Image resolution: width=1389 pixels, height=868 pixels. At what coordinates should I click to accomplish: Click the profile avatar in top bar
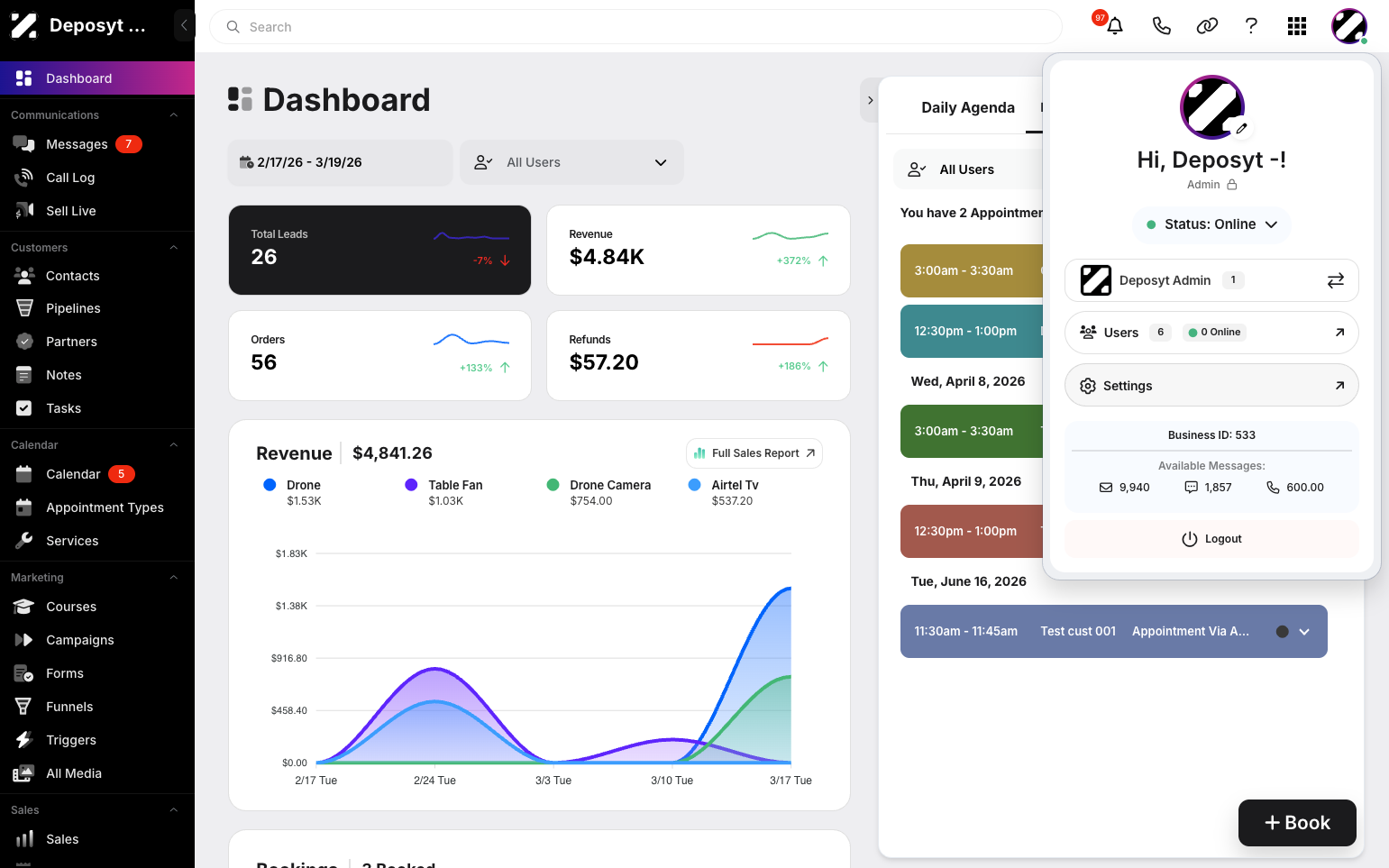click(x=1349, y=26)
